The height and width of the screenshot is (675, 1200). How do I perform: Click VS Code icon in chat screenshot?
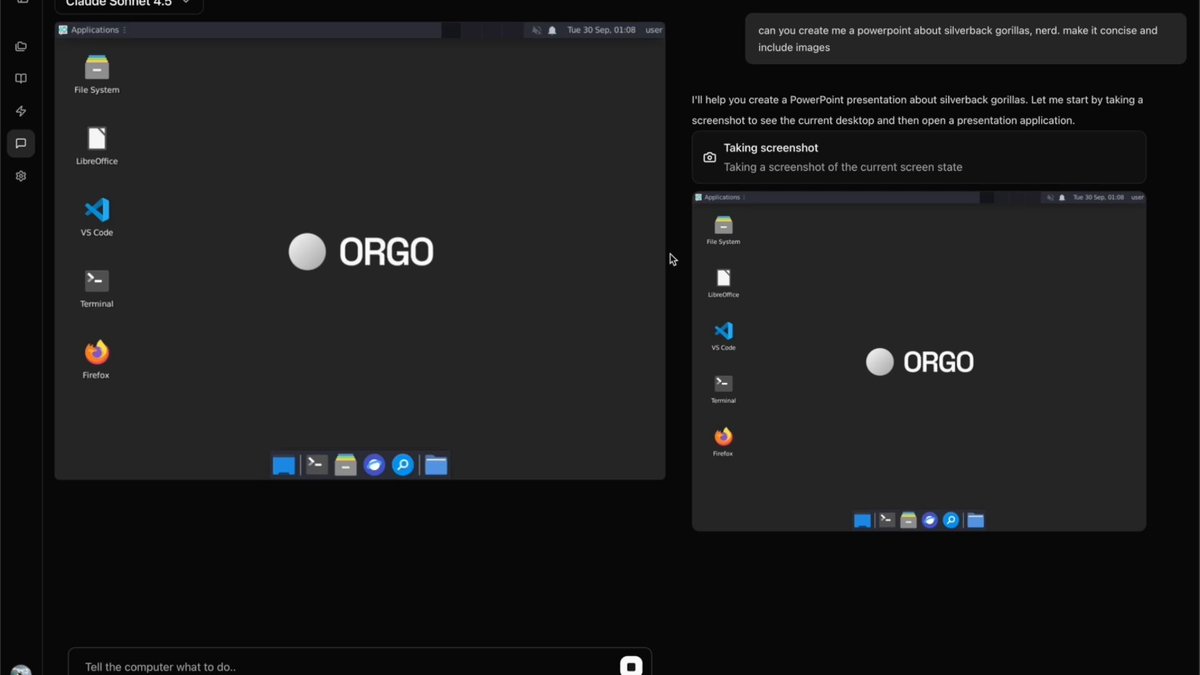723,336
